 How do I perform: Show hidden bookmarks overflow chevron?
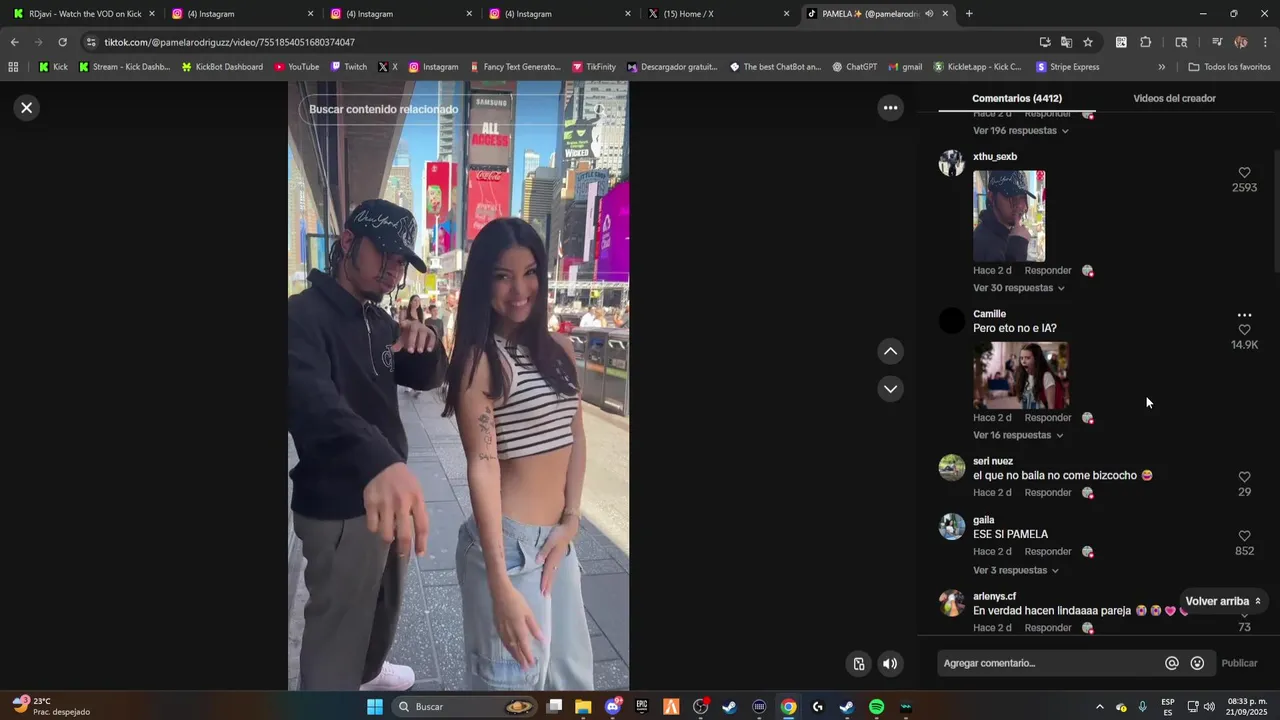[x=1161, y=67]
